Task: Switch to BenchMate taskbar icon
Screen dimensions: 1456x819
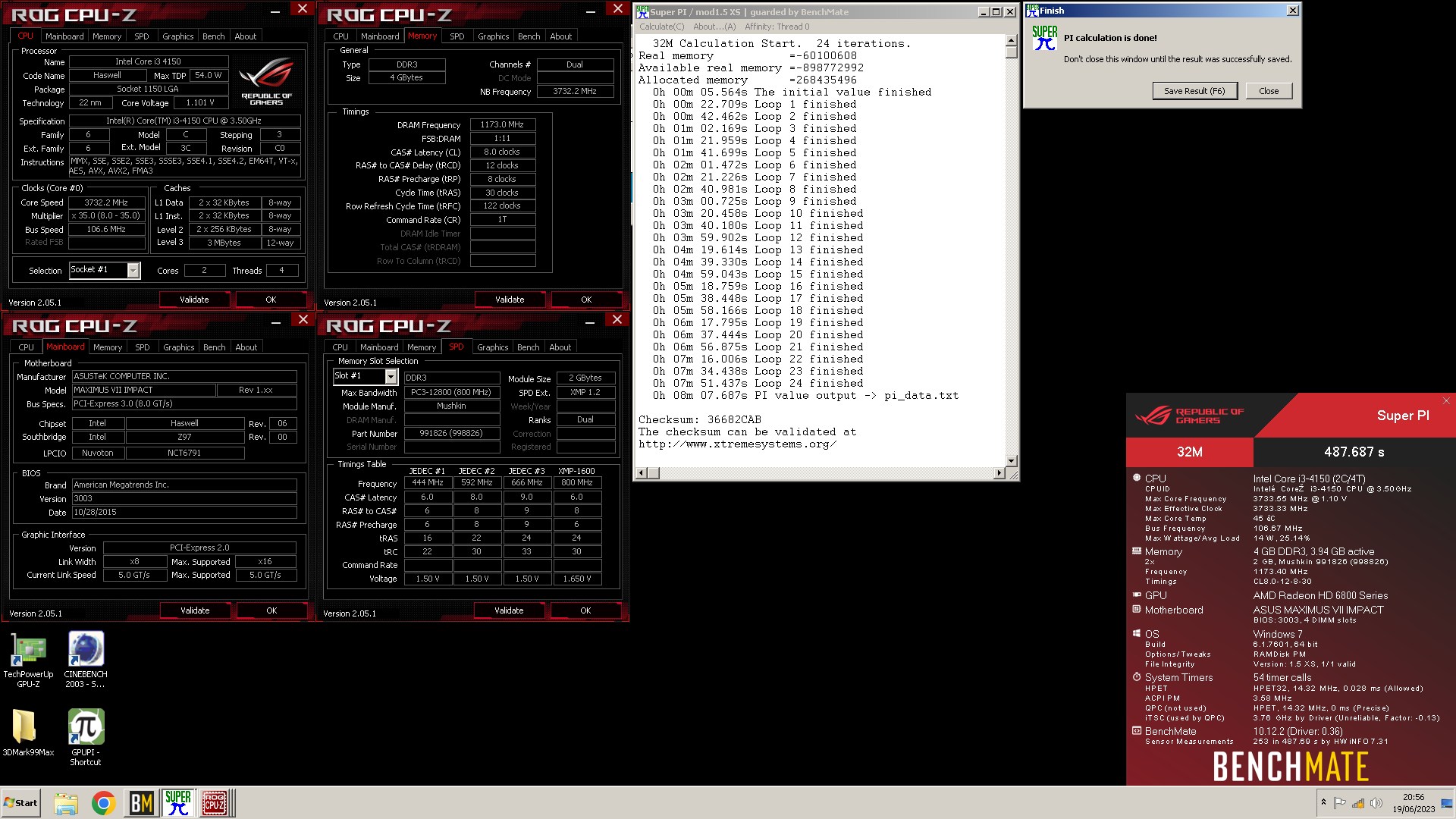Action: 142,803
